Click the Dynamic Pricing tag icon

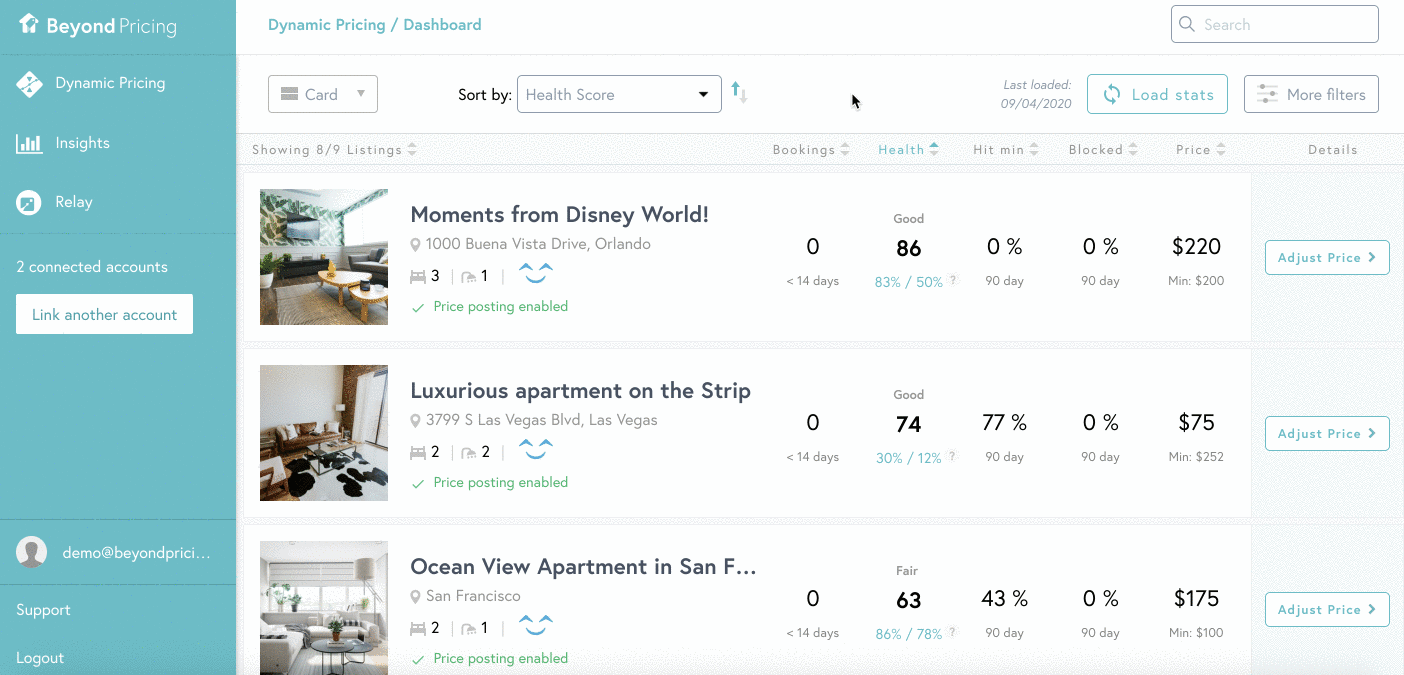click(x=29, y=84)
